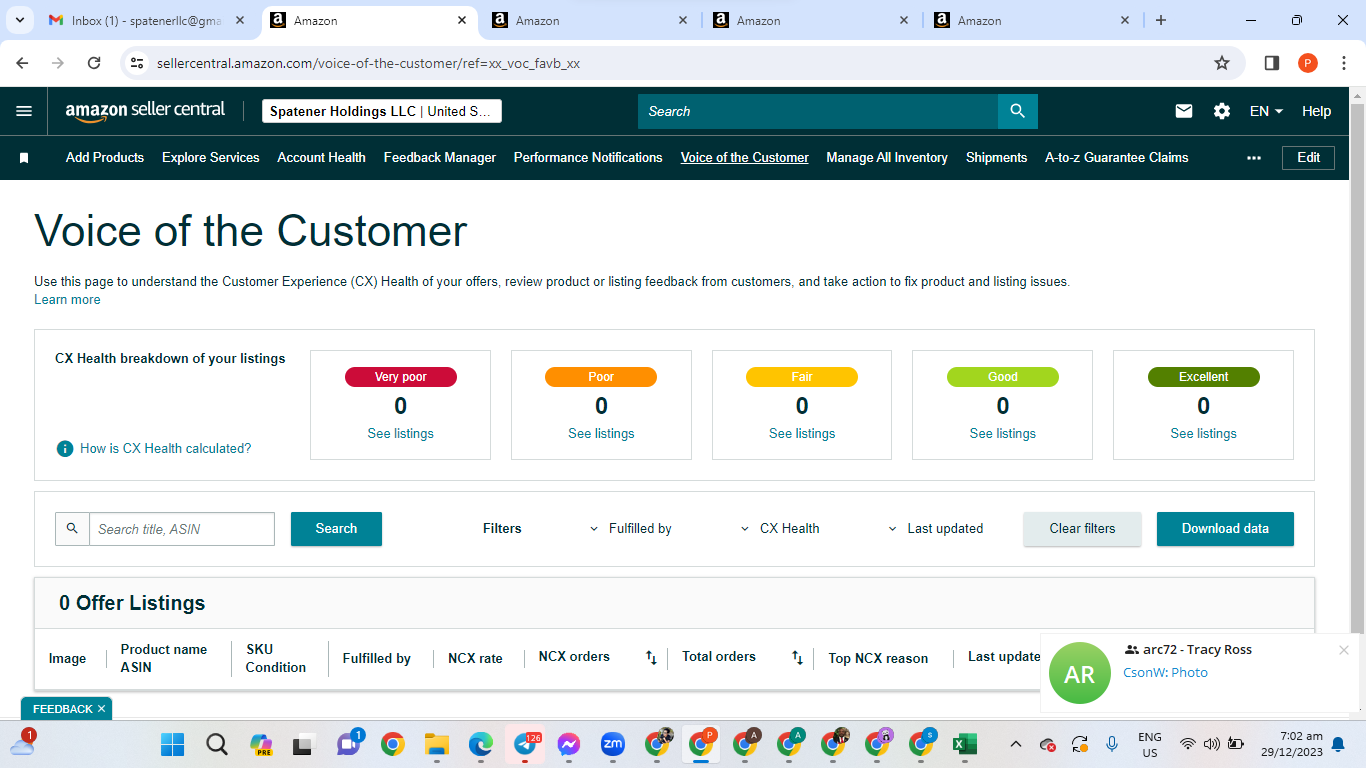1366x768 pixels.
Task: Click the magnifier icon beside Search title, ASIN
Action: 72,529
